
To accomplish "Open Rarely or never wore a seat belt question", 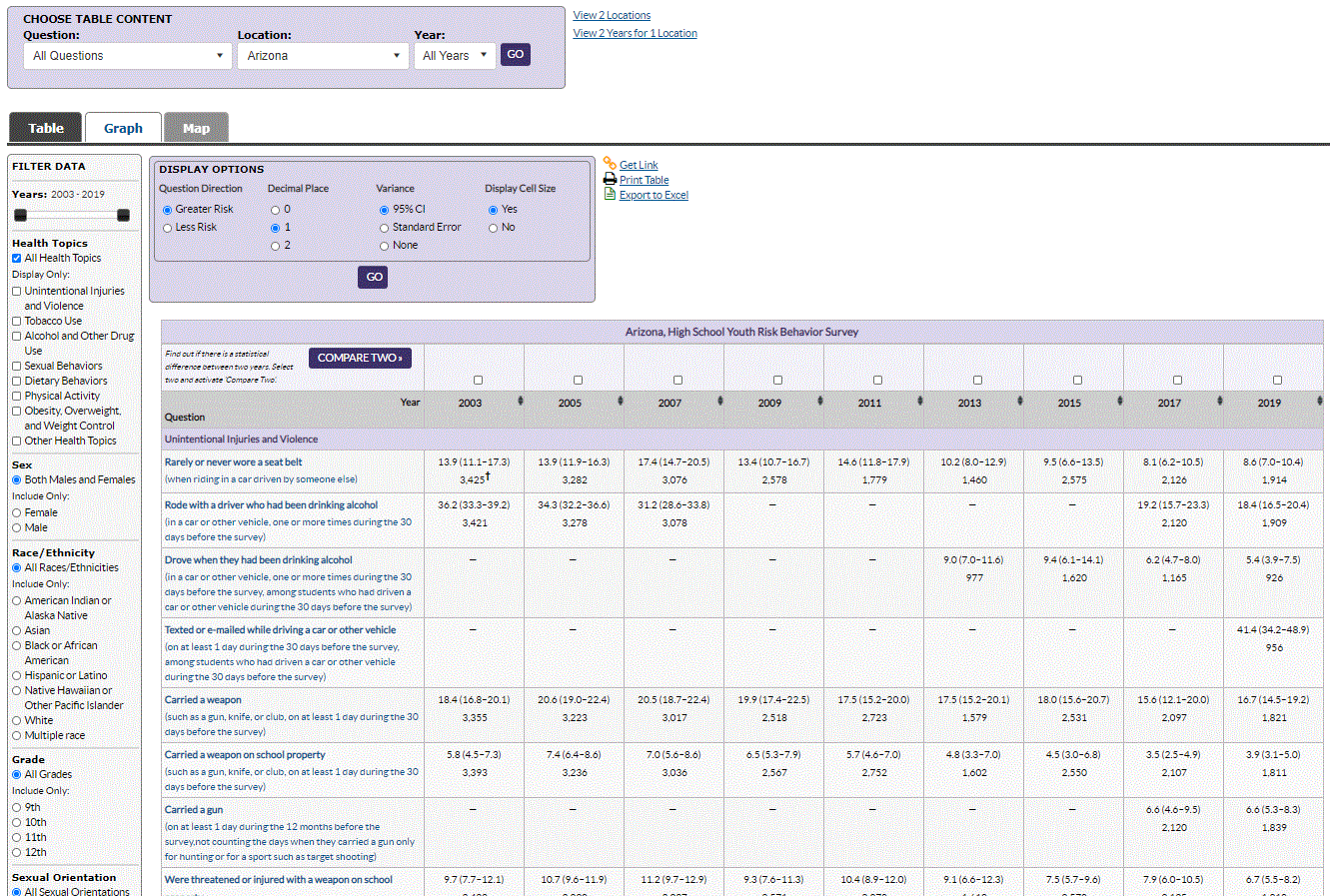I will (233, 461).
